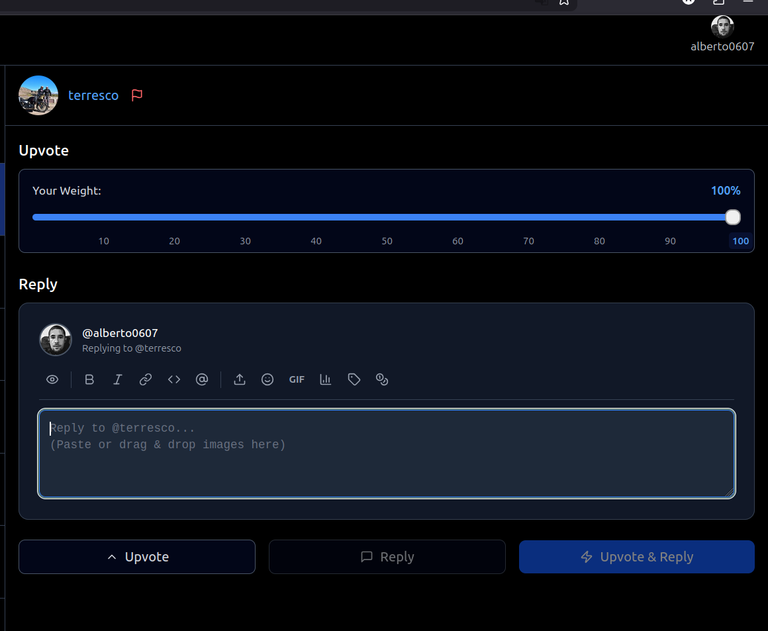Select the 40 weight mark
The width and height of the screenshot is (768, 631).
point(316,241)
